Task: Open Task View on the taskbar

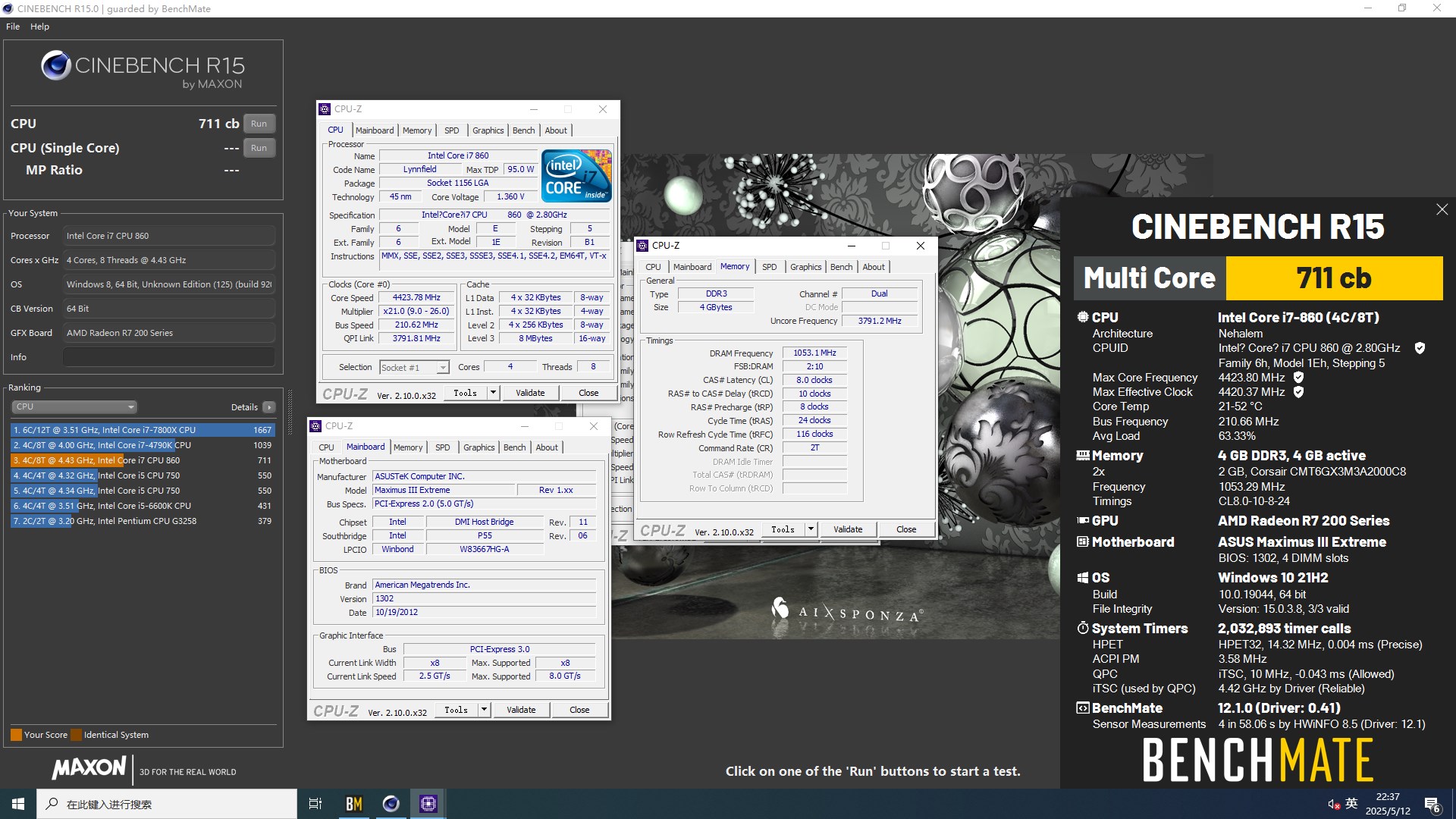Action: coord(315,804)
